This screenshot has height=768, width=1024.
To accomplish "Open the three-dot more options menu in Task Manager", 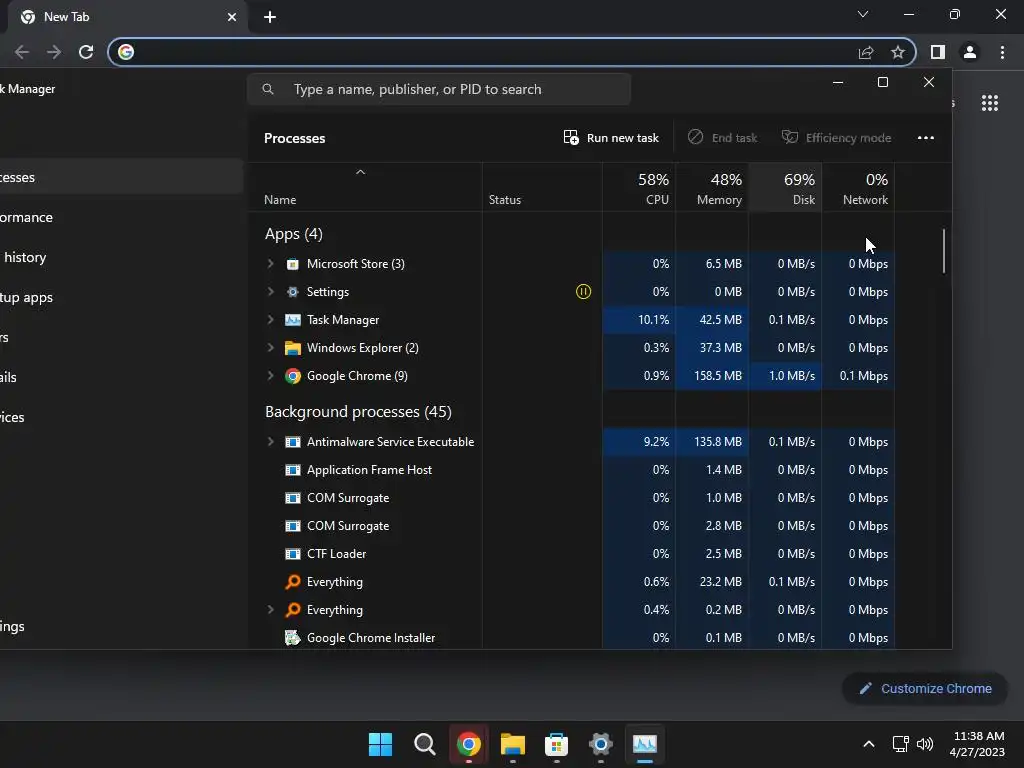I will pos(925,138).
